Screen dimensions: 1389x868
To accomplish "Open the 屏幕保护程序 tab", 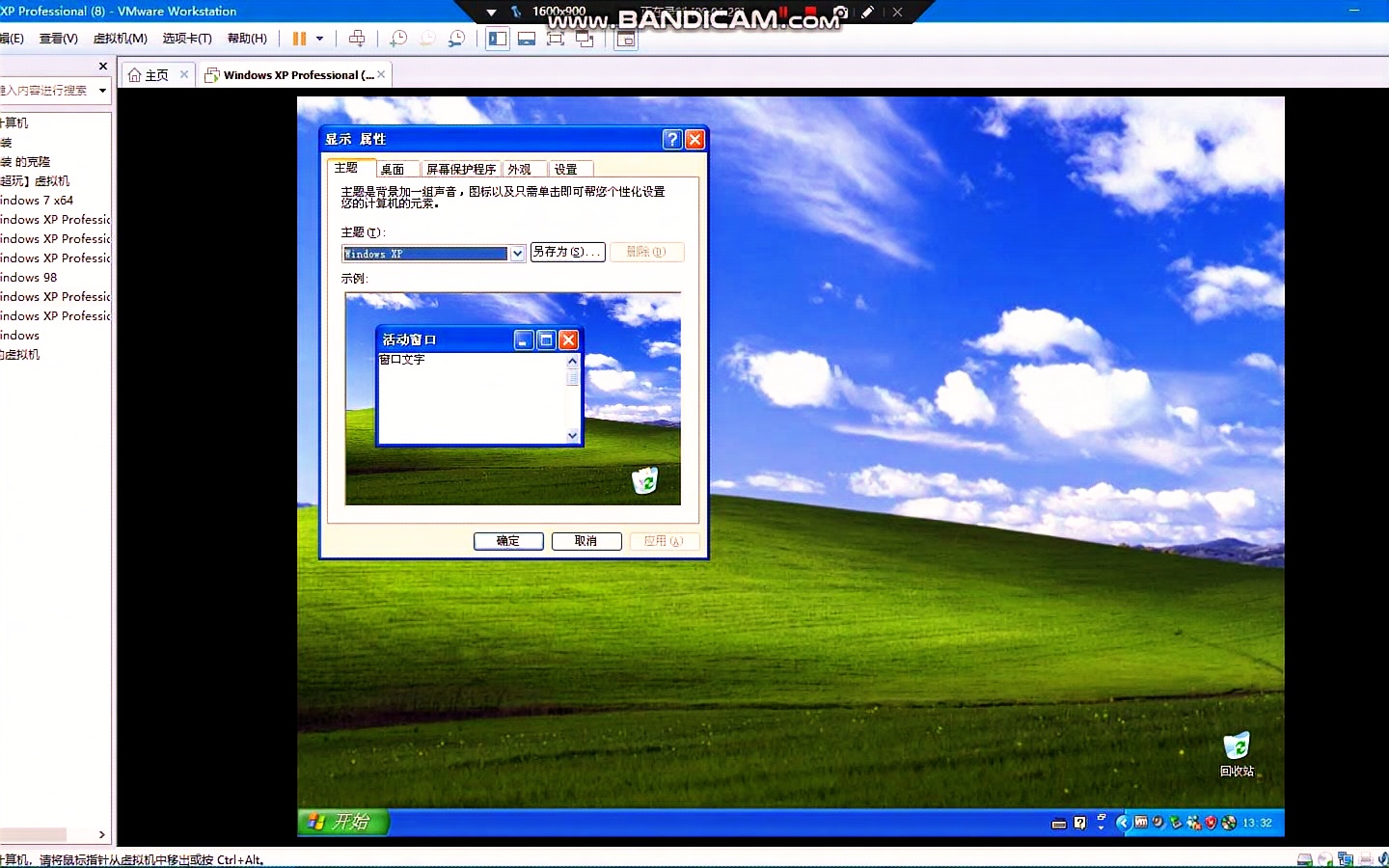I will pyautogui.click(x=461, y=169).
